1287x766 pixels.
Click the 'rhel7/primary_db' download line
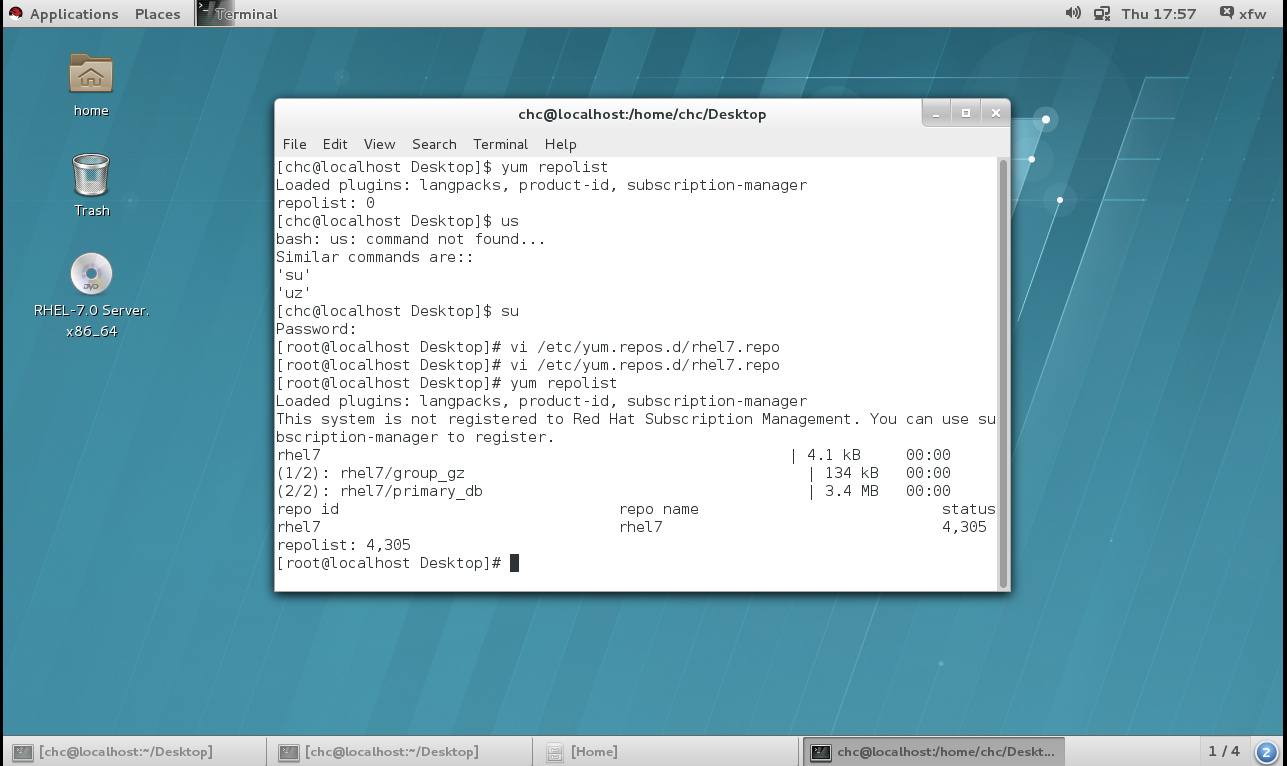(x=613, y=491)
